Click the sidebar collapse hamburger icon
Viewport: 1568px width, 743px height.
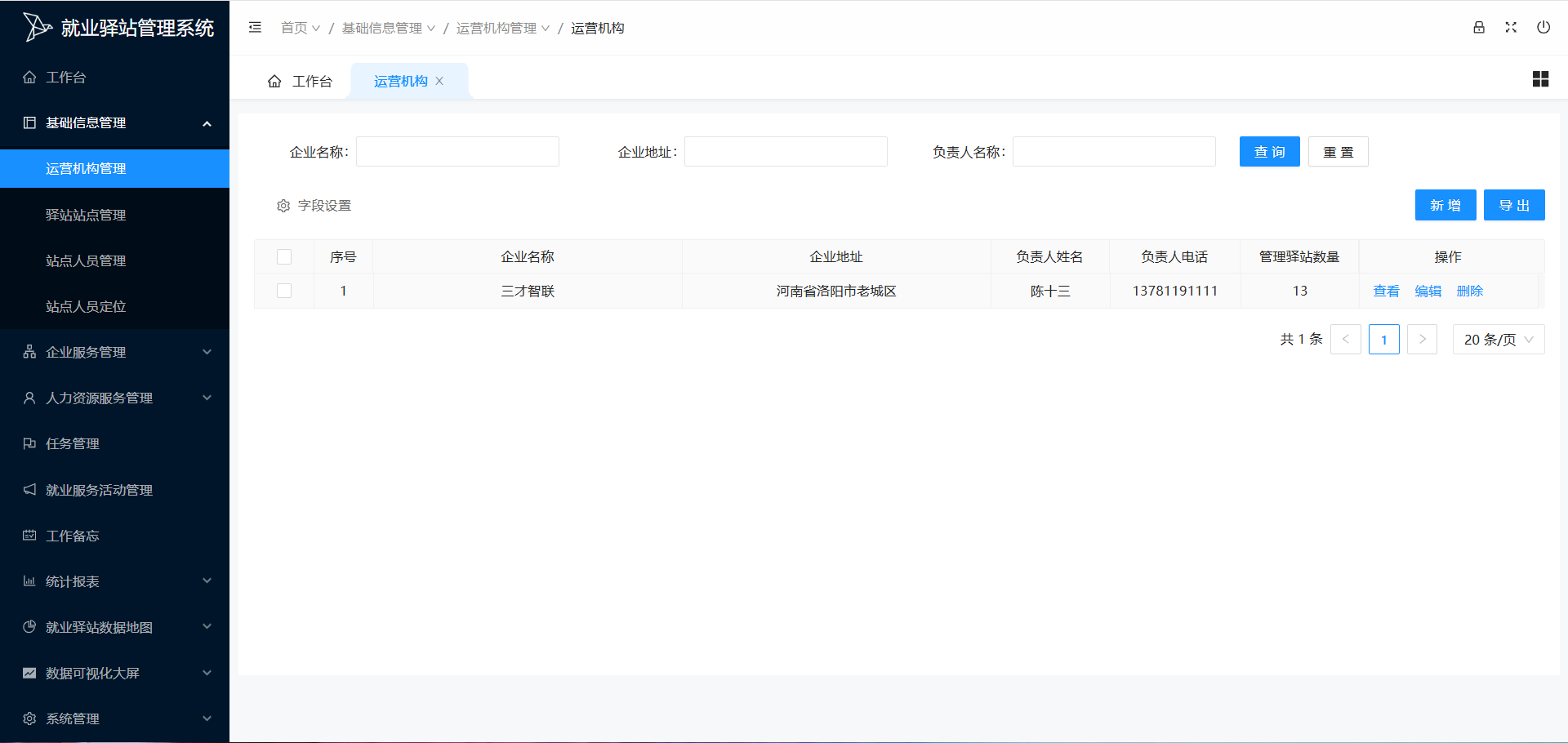click(255, 28)
